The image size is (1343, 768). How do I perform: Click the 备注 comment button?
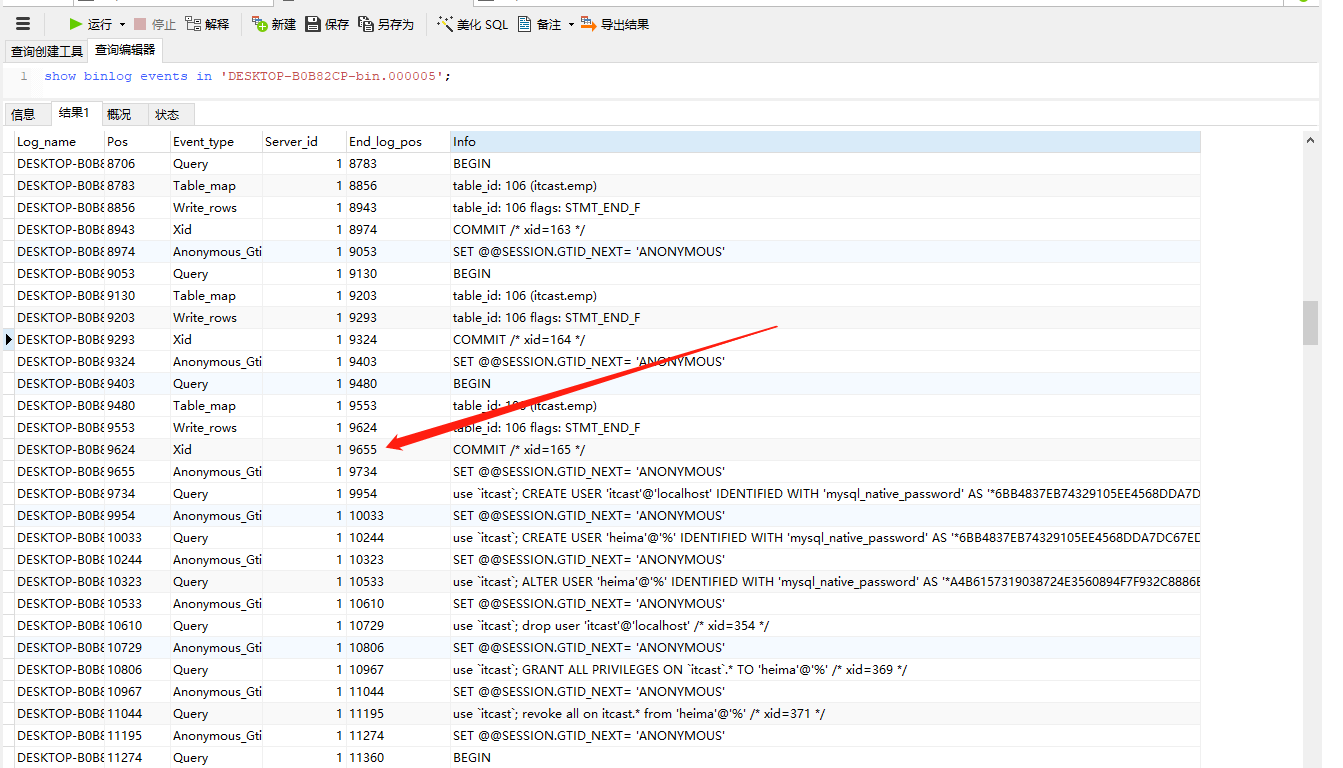pyautogui.click(x=539, y=24)
